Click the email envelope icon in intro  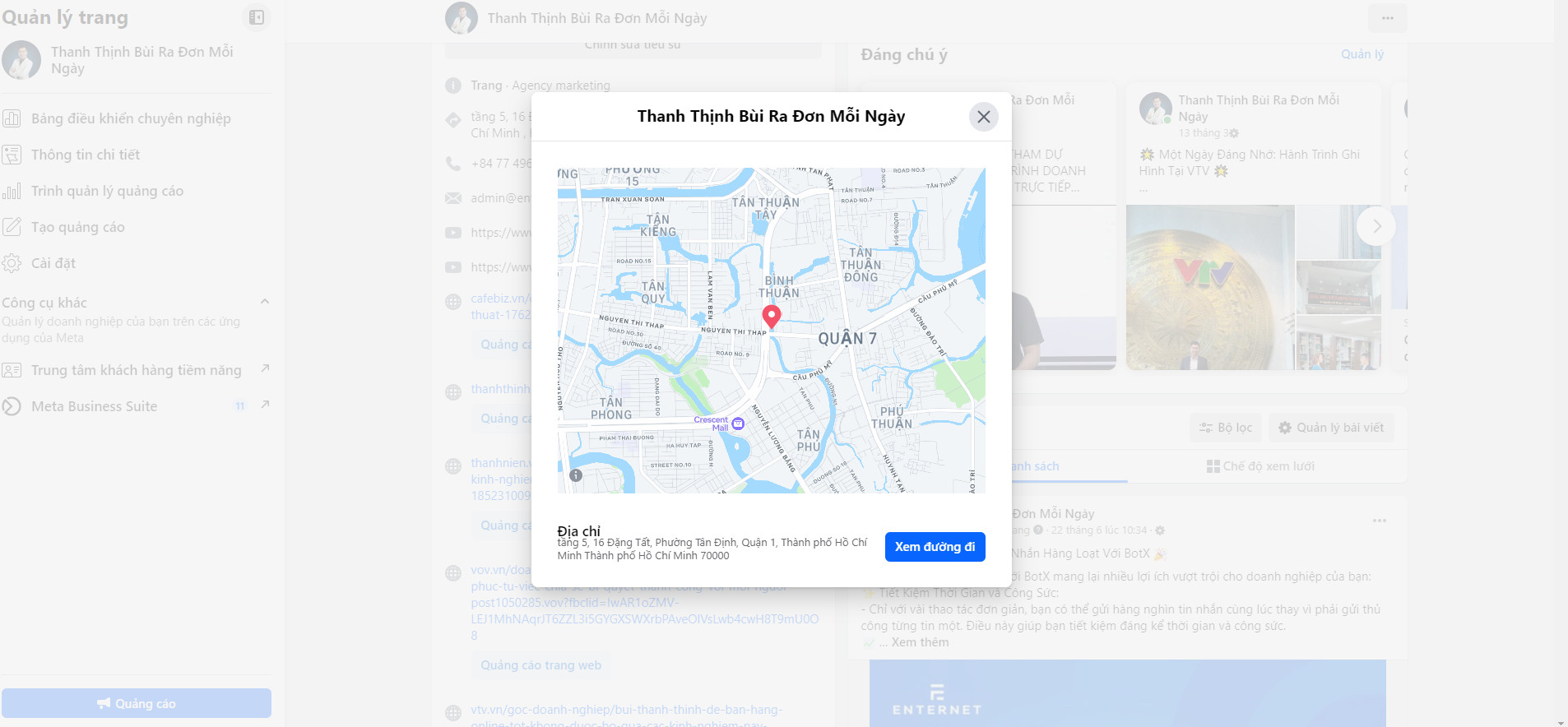452,198
